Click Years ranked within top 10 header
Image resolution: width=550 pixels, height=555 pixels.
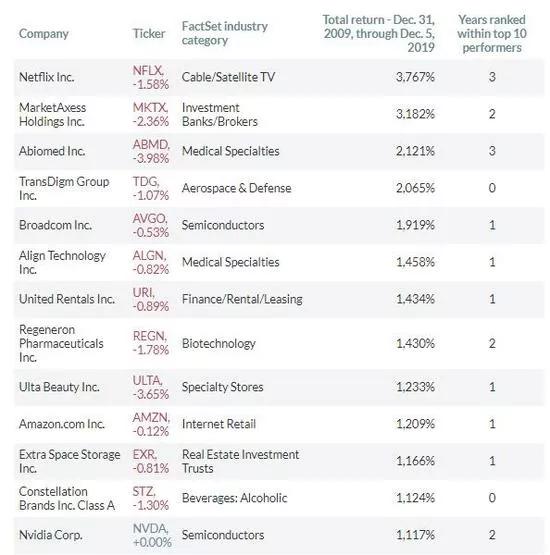pyautogui.click(x=492, y=34)
